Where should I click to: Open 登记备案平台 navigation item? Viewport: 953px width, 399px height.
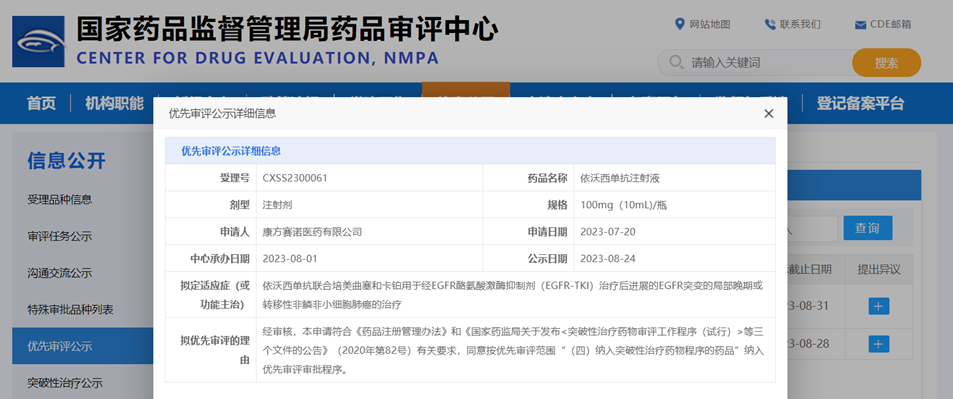(860, 103)
